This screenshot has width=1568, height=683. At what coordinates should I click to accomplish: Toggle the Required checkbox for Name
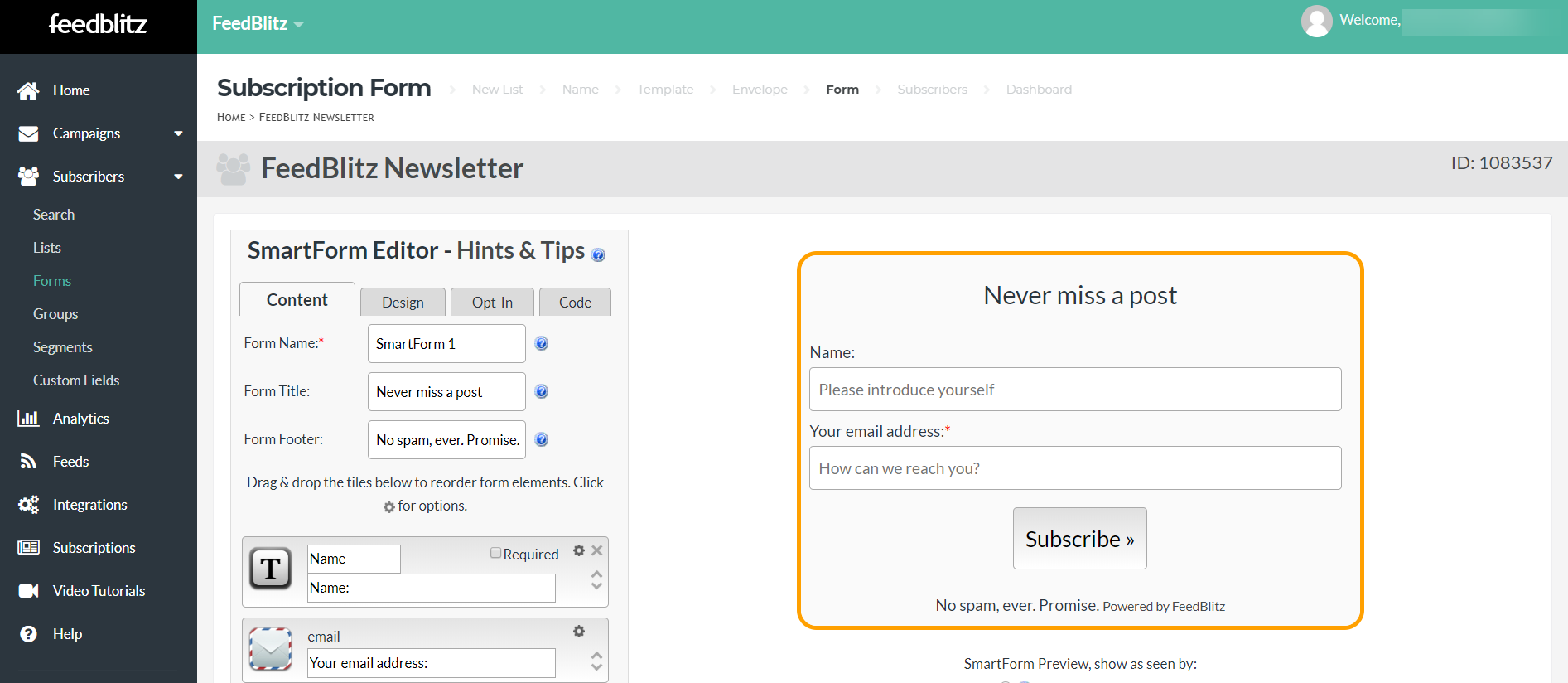(x=495, y=553)
